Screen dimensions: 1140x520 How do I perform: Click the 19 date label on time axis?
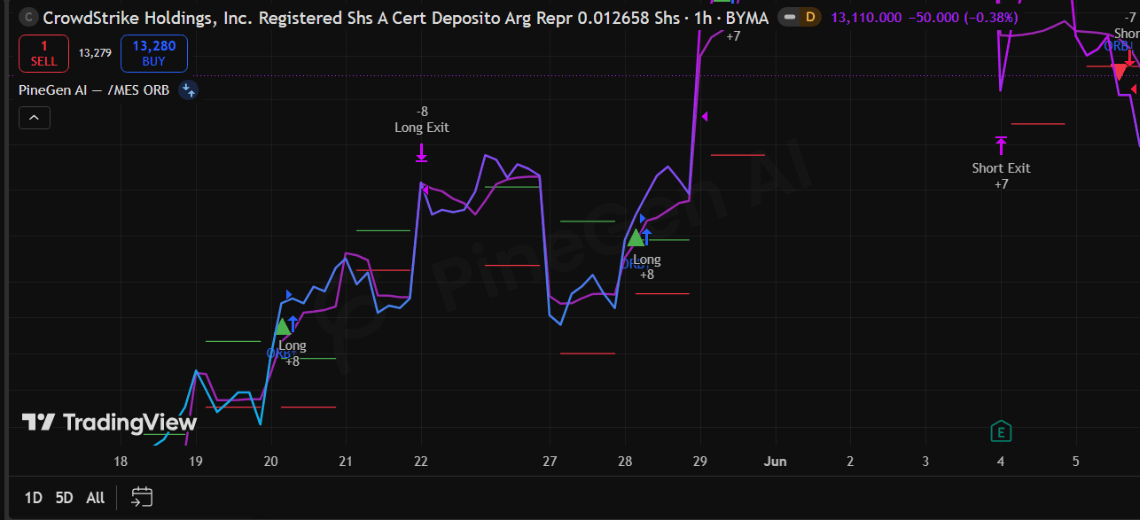[196, 461]
